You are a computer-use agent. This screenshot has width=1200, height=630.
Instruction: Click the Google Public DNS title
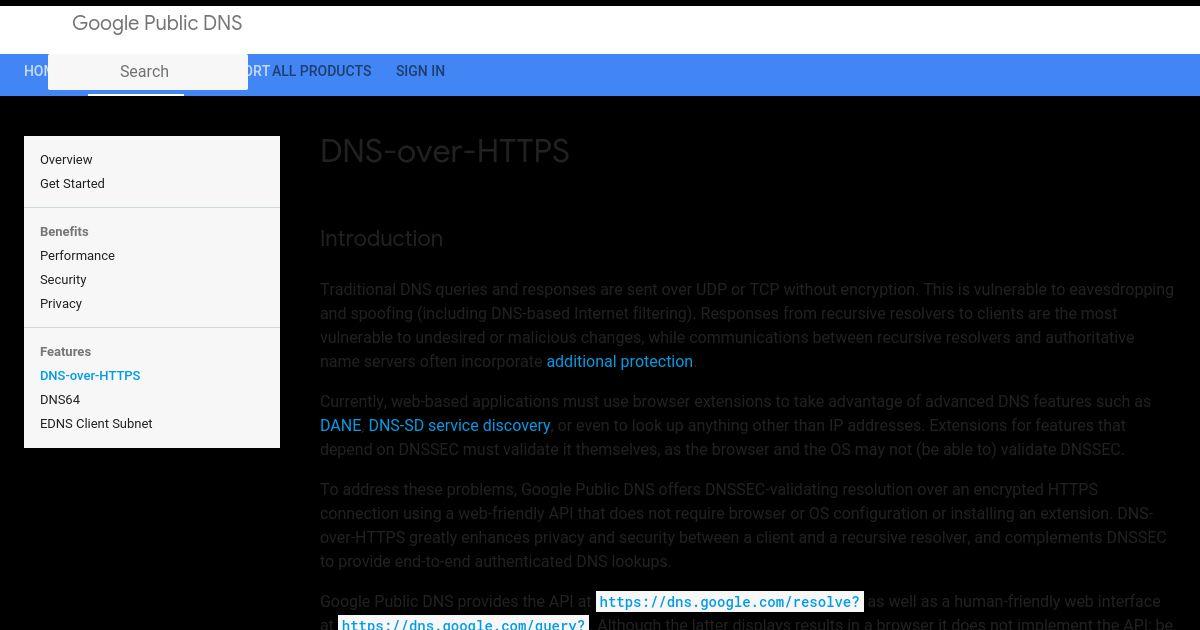point(157,23)
